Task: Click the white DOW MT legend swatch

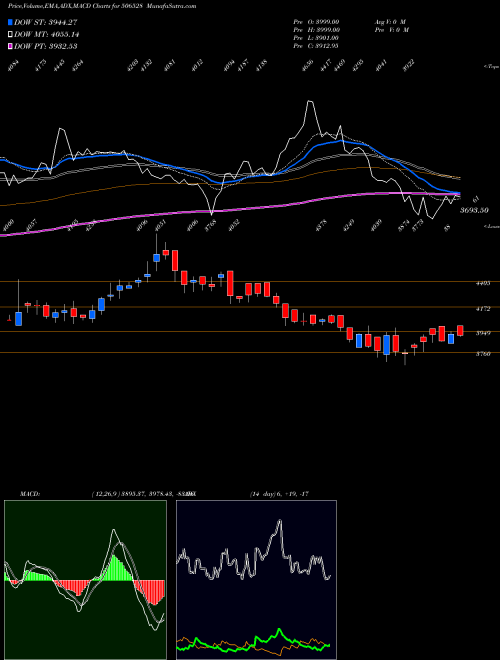Action: click(10, 34)
